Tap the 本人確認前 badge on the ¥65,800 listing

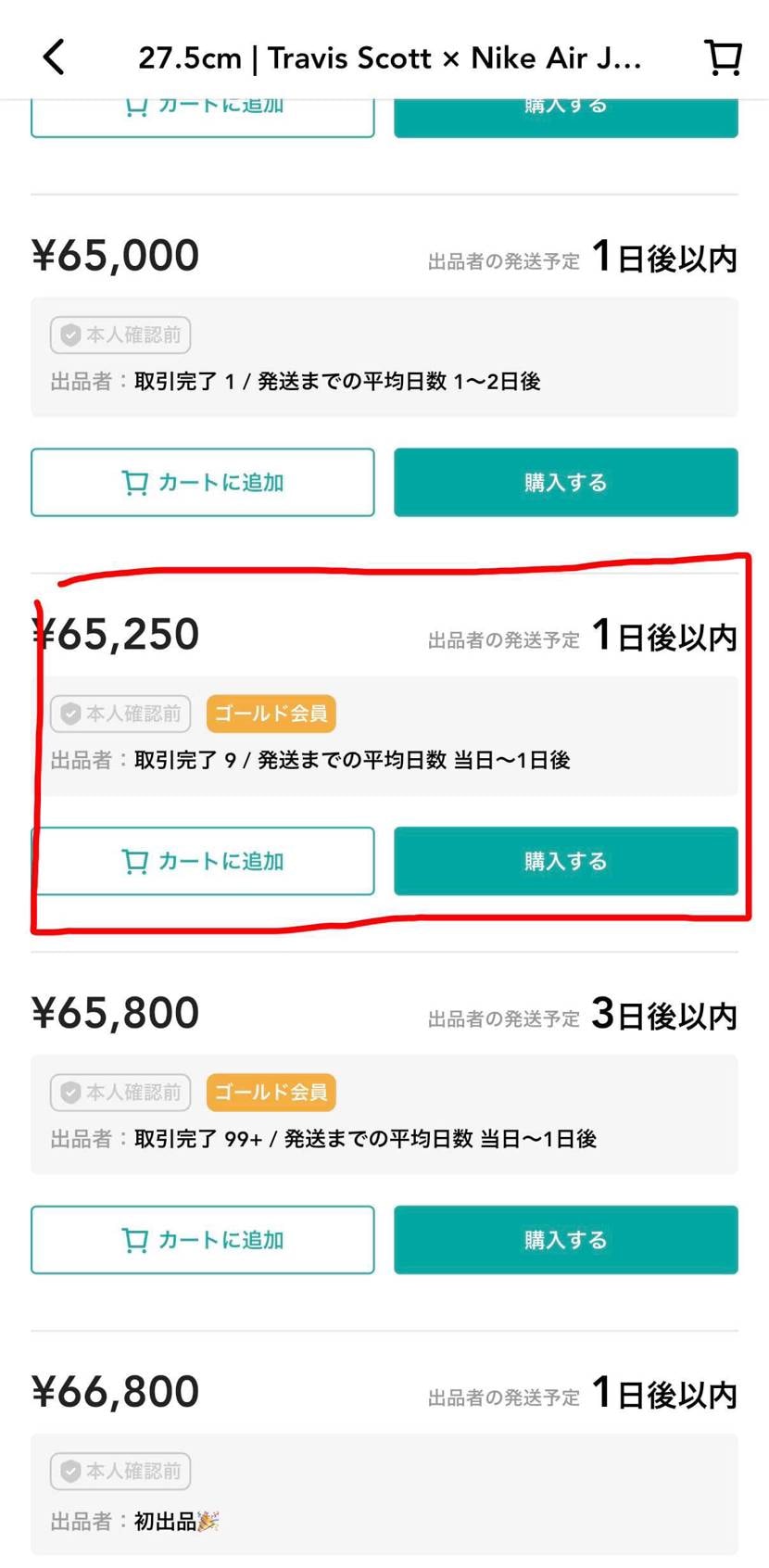tap(120, 1093)
